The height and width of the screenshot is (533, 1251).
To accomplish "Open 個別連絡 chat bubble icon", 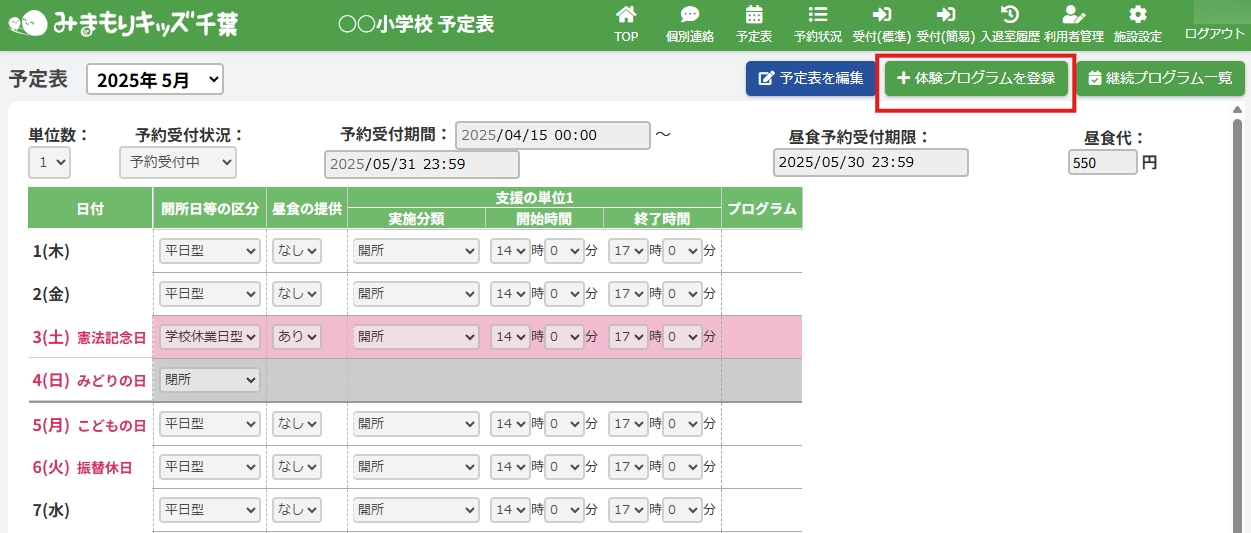I will click(x=689, y=16).
